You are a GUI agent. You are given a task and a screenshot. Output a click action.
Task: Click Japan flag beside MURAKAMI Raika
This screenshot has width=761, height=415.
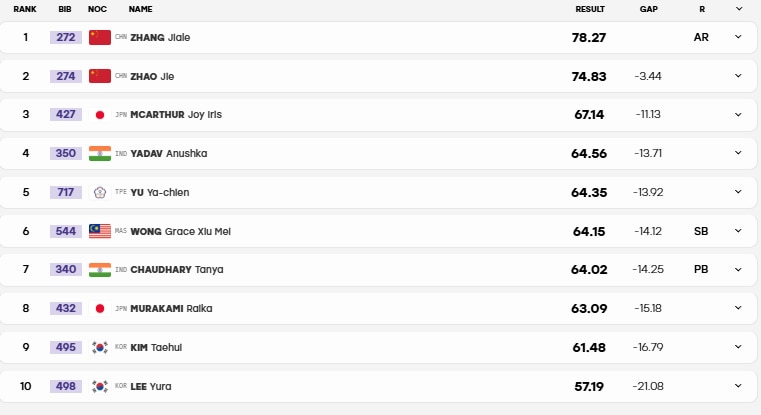(99, 308)
